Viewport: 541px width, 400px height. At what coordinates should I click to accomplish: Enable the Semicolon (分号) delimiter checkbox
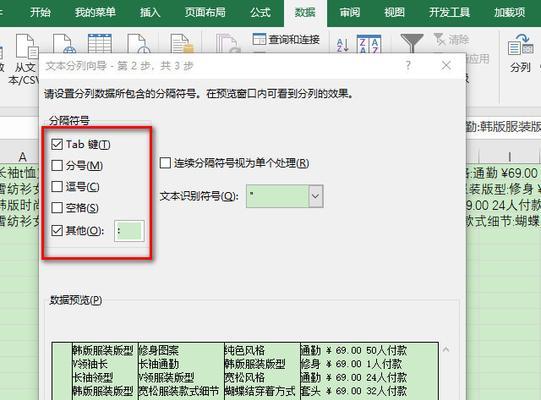click(57, 166)
